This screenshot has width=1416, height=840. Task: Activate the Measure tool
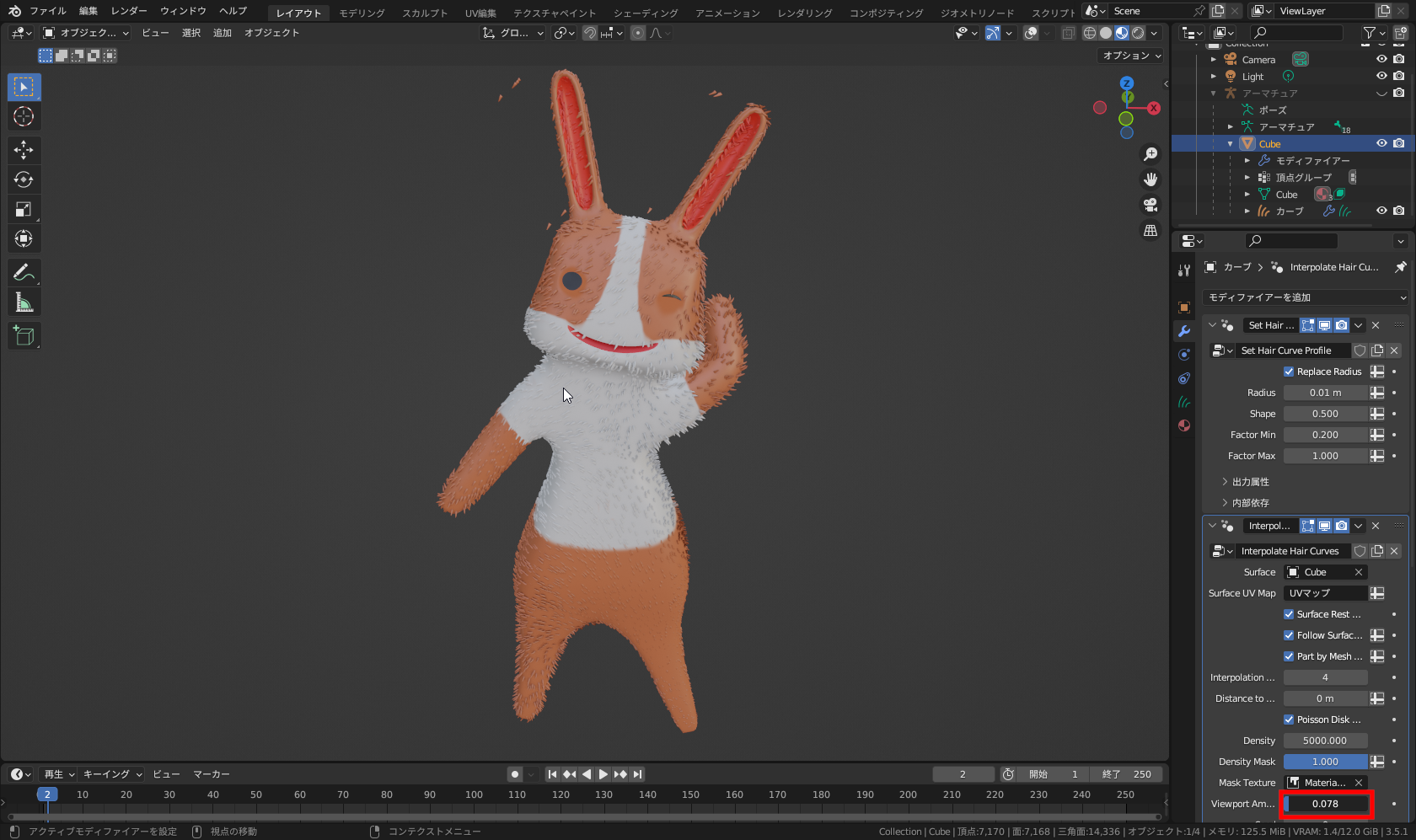(24, 302)
